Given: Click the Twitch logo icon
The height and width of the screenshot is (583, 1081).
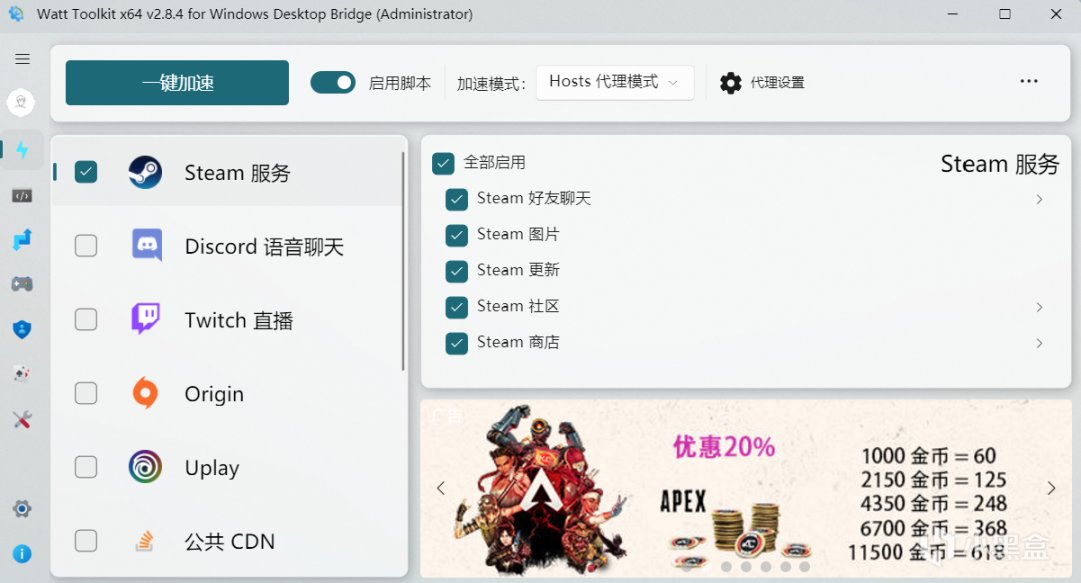Looking at the screenshot, I should tap(145, 319).
